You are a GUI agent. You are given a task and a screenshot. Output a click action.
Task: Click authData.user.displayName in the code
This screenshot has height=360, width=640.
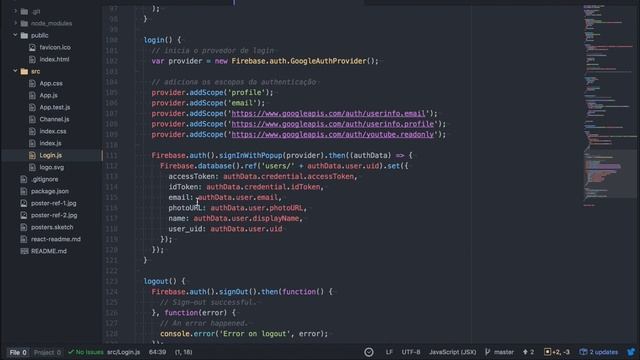(x=246, y=219)
